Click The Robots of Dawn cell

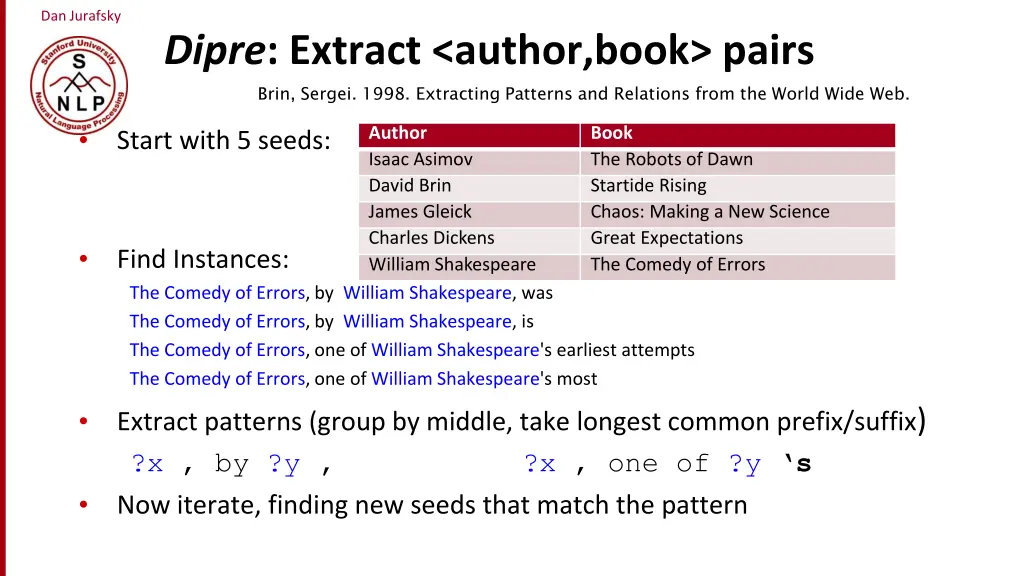(737, 160)
